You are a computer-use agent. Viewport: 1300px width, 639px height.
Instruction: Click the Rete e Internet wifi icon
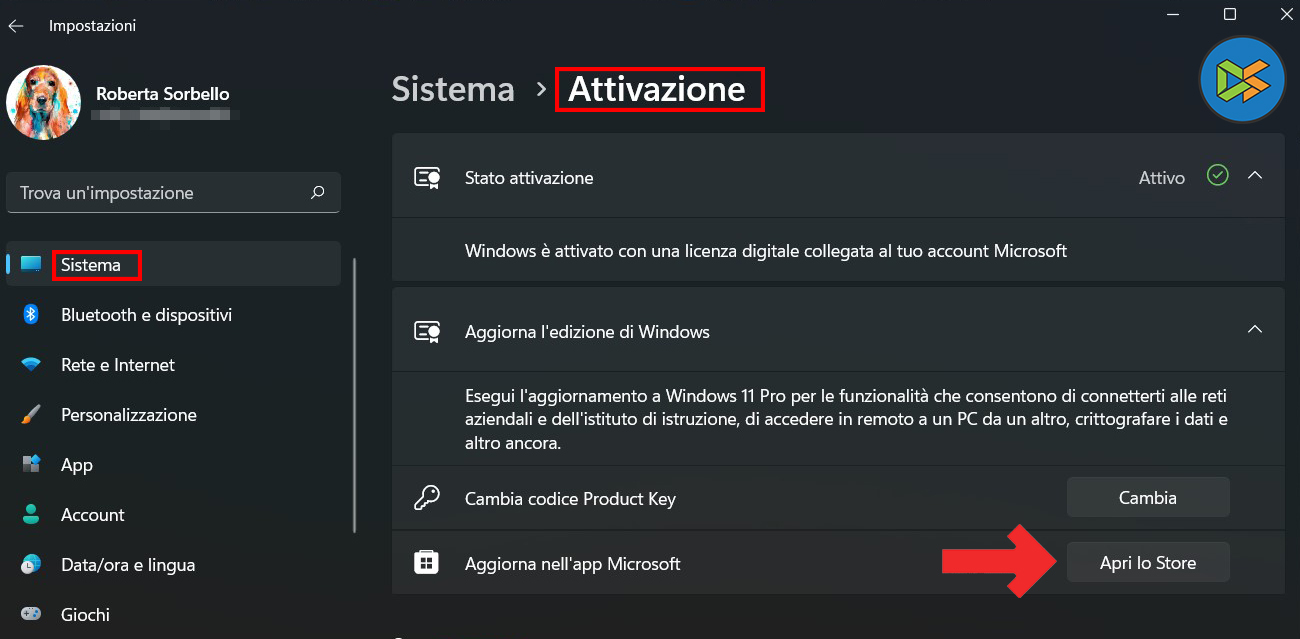(x=31, y=365)
